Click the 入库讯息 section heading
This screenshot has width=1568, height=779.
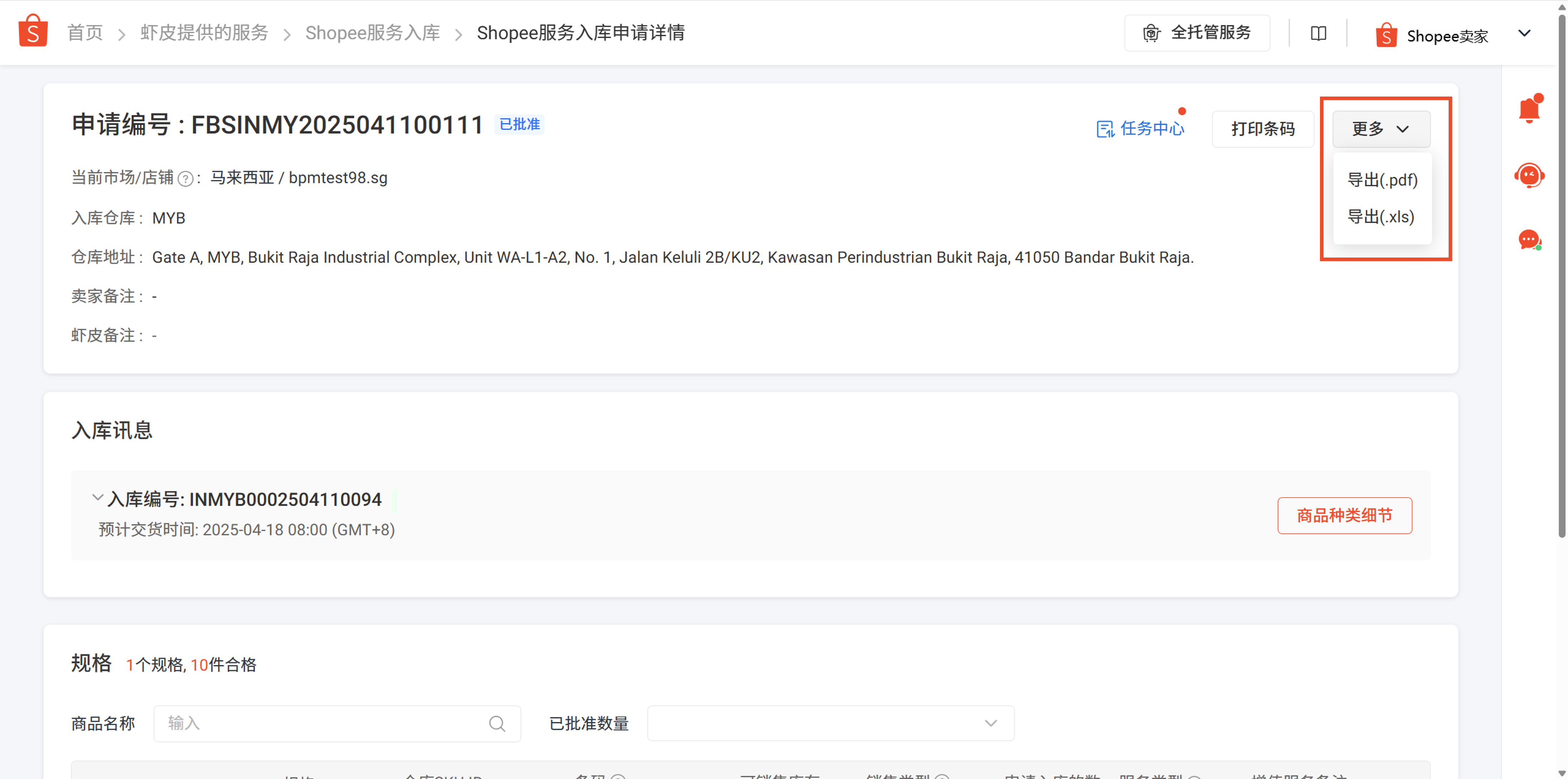click(112, 430)
